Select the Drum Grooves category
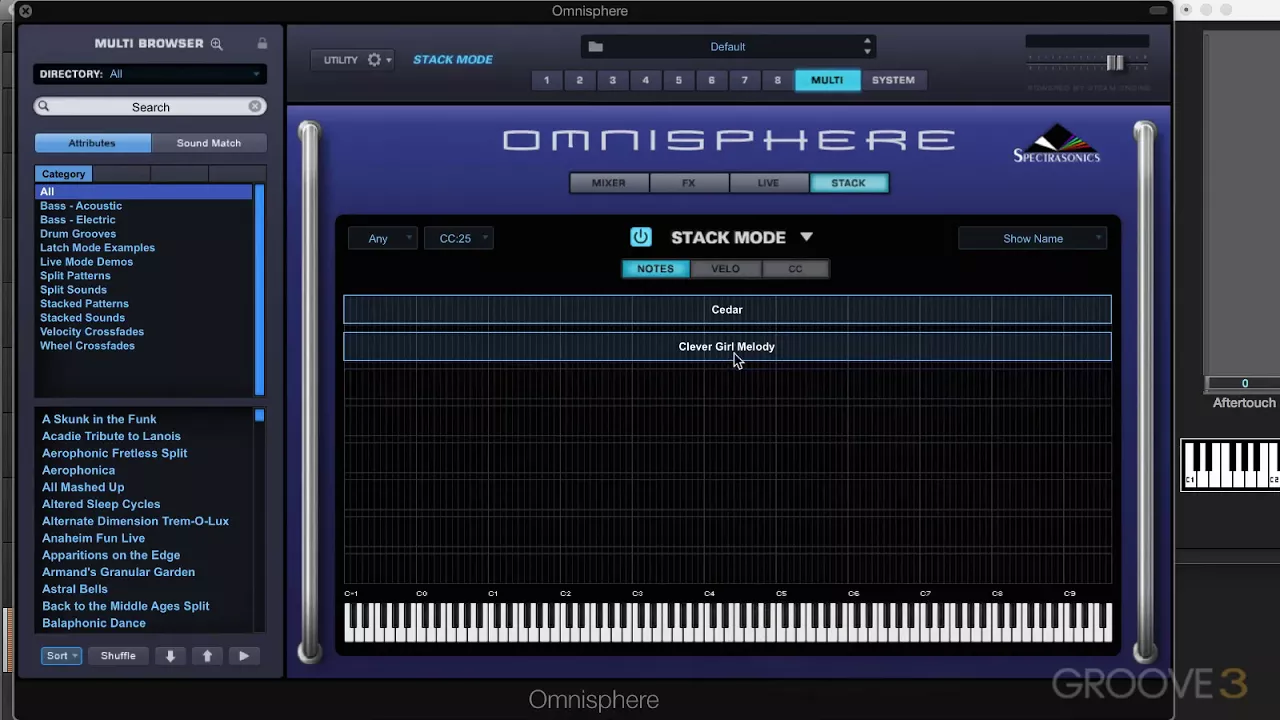The width and height of the screenshot is (1280, 720). pos(78,234)
